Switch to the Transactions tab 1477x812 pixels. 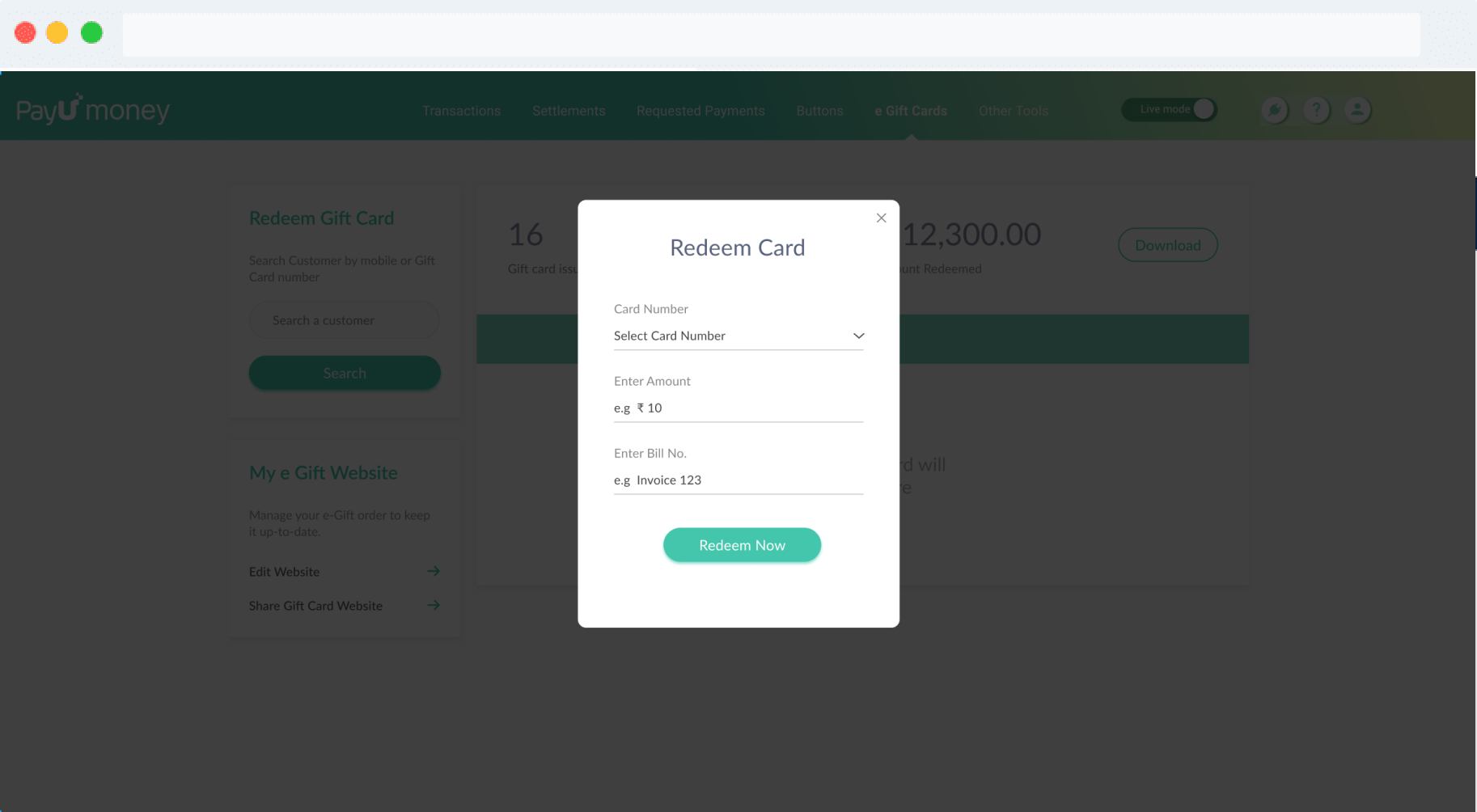coord(461,110)
